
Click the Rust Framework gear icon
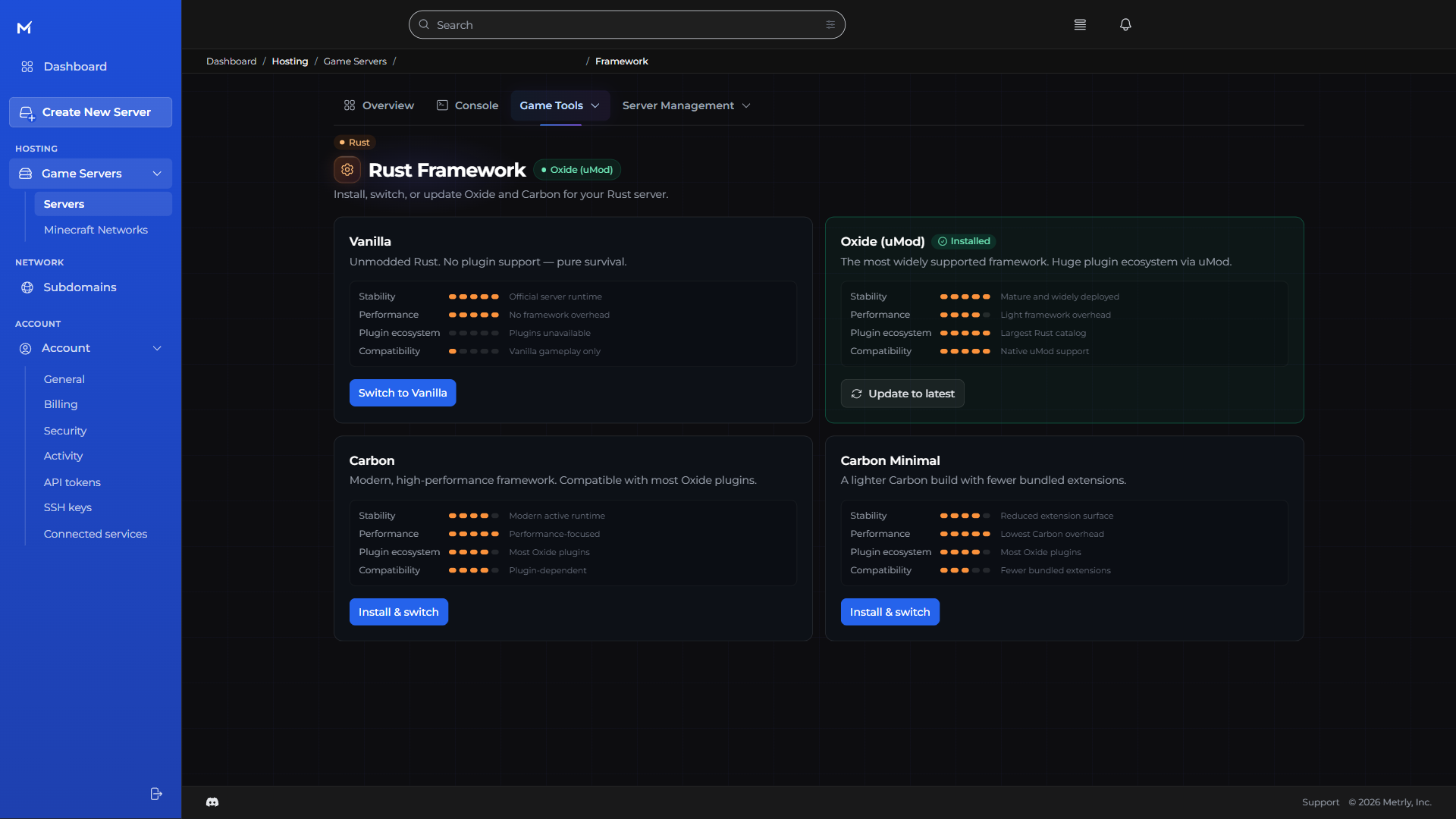click(347, 170)
